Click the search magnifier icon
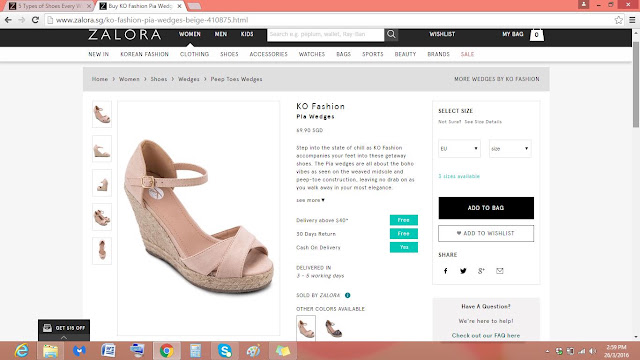Screen dimensions: 640x360 [391, 34]
